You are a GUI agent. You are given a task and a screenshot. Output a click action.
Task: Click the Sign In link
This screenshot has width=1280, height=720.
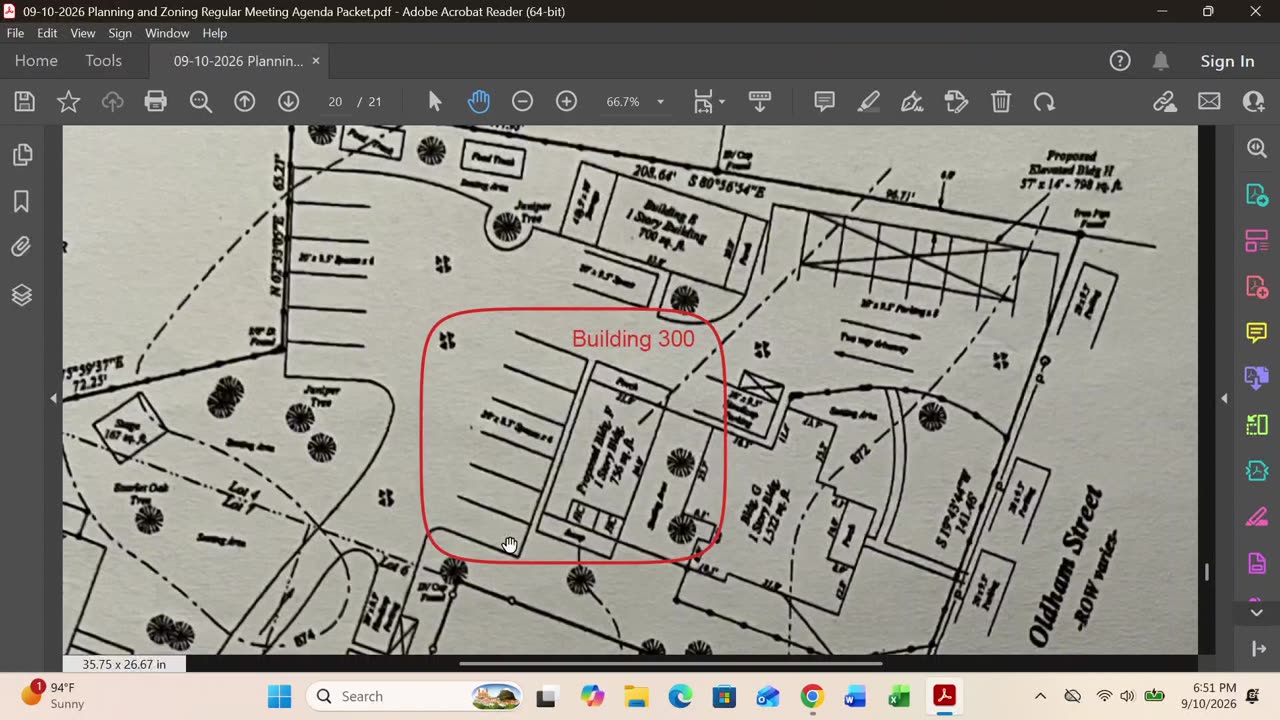(1227, 61)
